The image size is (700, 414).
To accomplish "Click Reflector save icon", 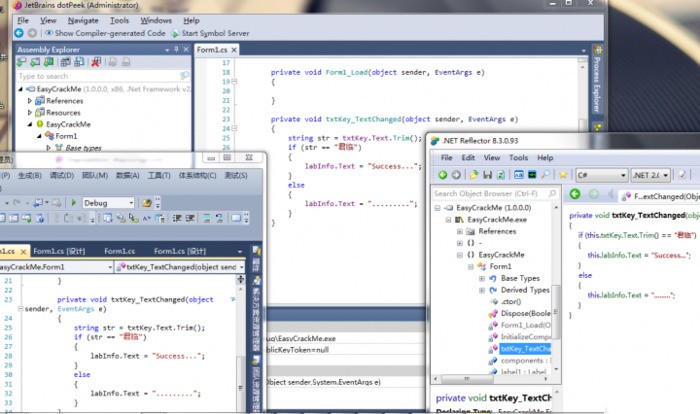I will (488, 175).
